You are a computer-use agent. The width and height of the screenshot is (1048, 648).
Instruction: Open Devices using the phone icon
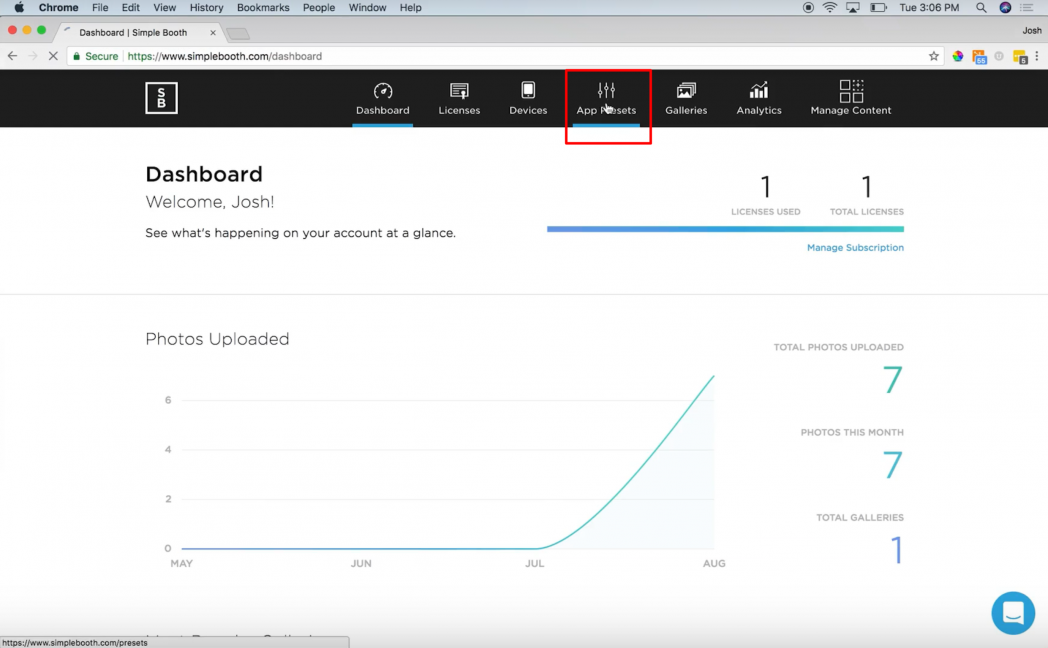(528, 89)
